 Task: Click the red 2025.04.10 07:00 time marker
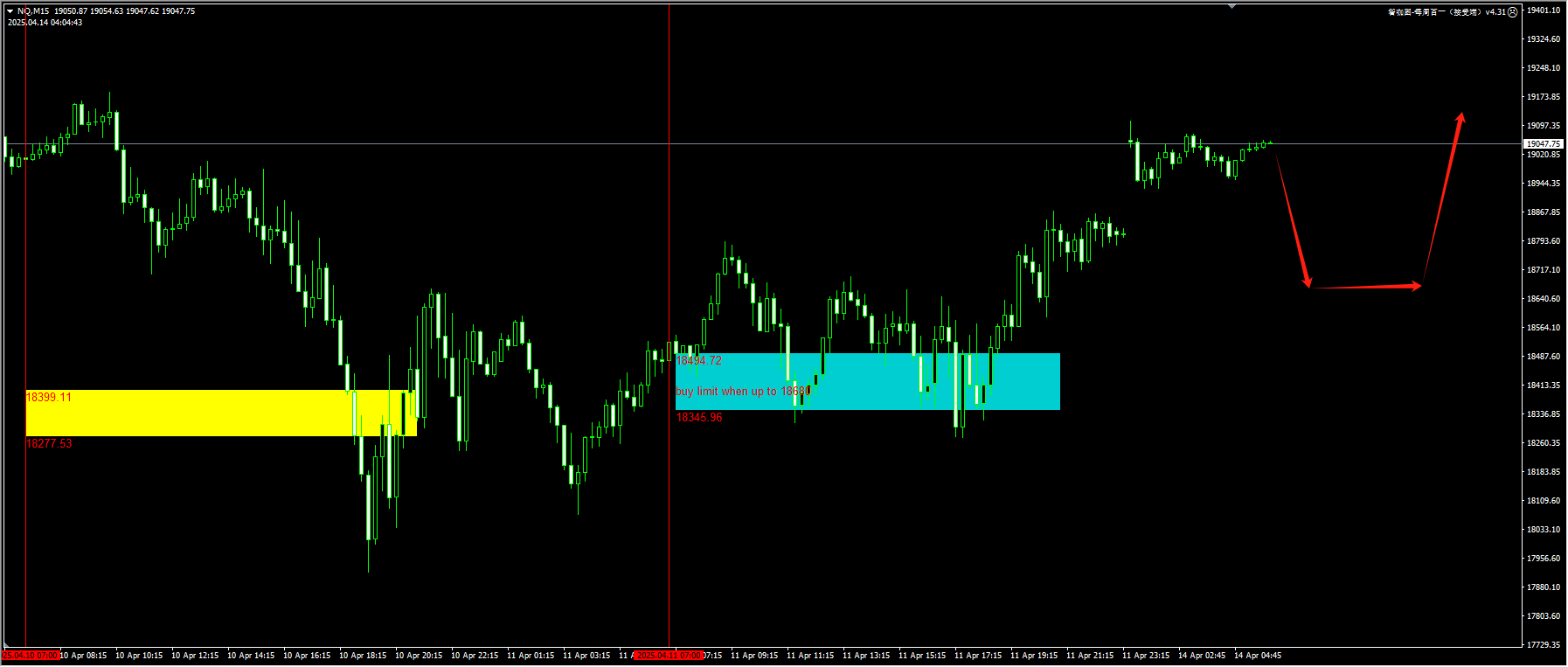coord(31,656)
